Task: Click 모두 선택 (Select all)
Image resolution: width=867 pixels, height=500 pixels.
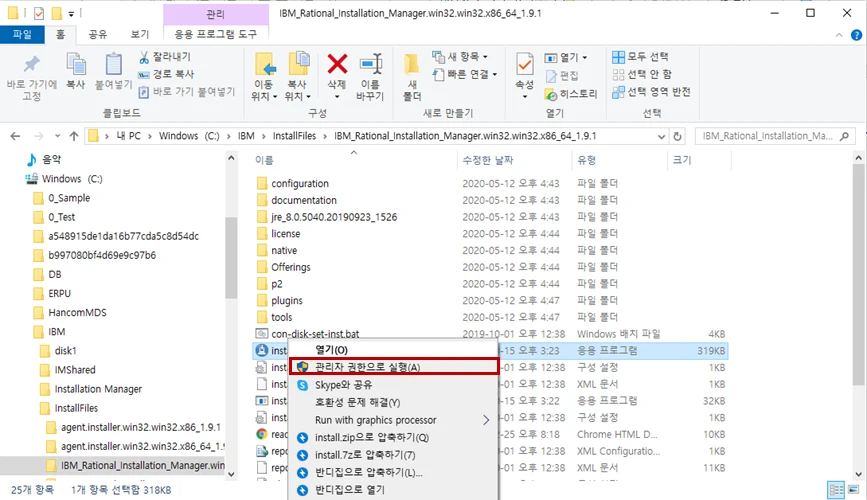Action: [x=647, y=57]
